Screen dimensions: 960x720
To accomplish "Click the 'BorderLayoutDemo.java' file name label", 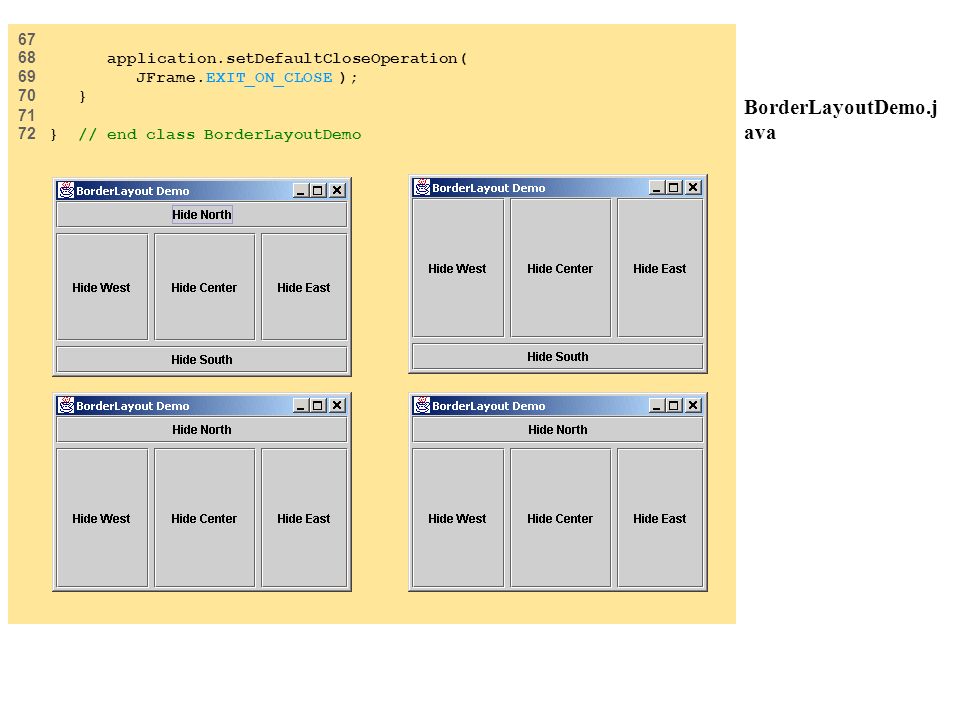I will tap(841, 120).
